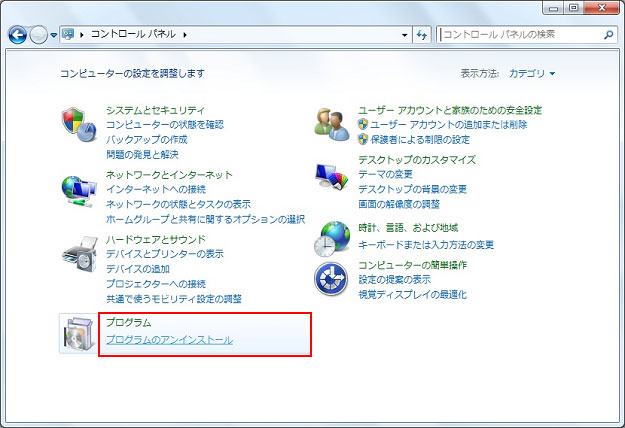Open コンピューターの状態を確認
The image size is (625, 428).
tap(165, 125)
